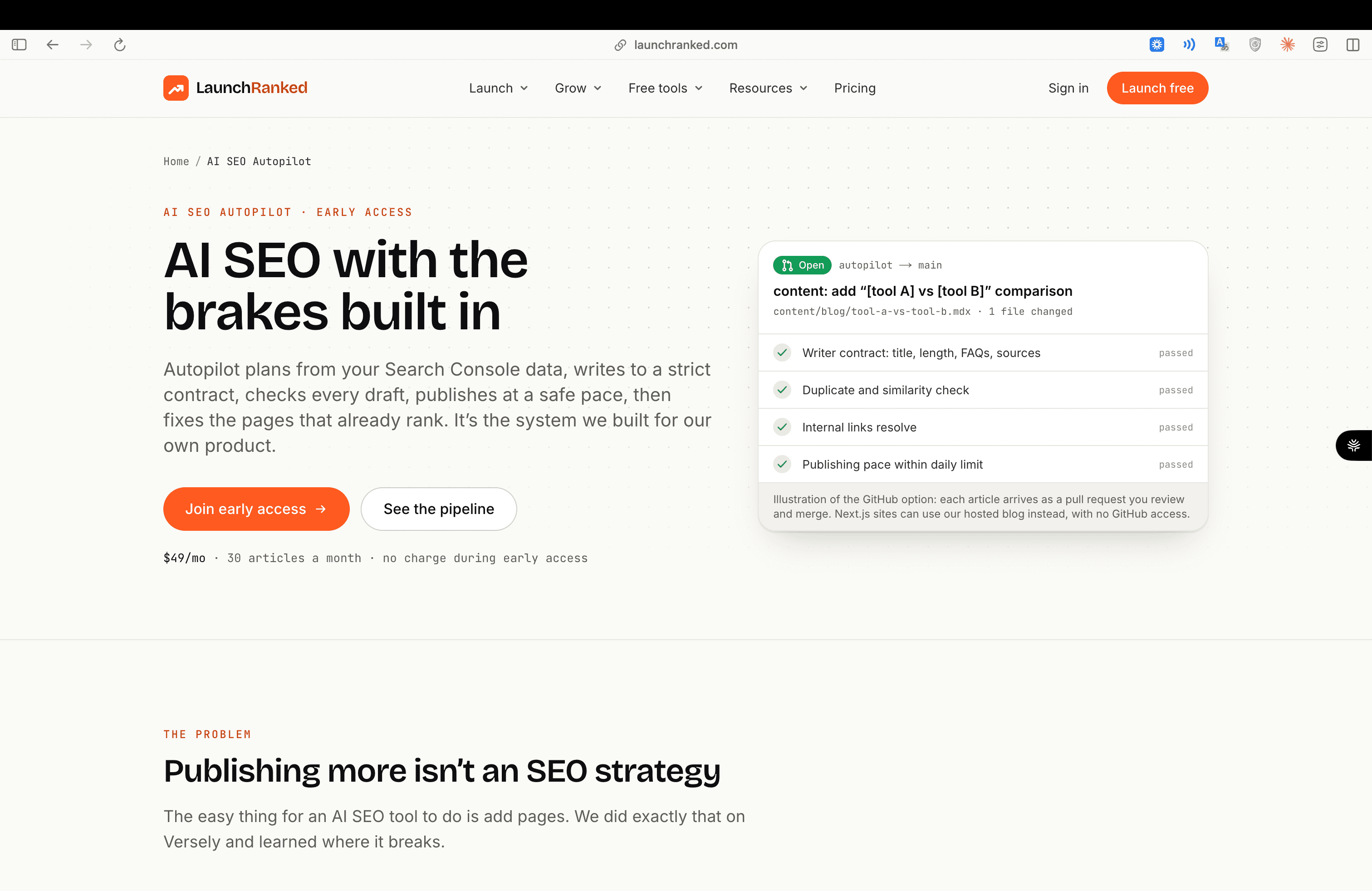Click the autopilot → main branch label

click(890, 265)
